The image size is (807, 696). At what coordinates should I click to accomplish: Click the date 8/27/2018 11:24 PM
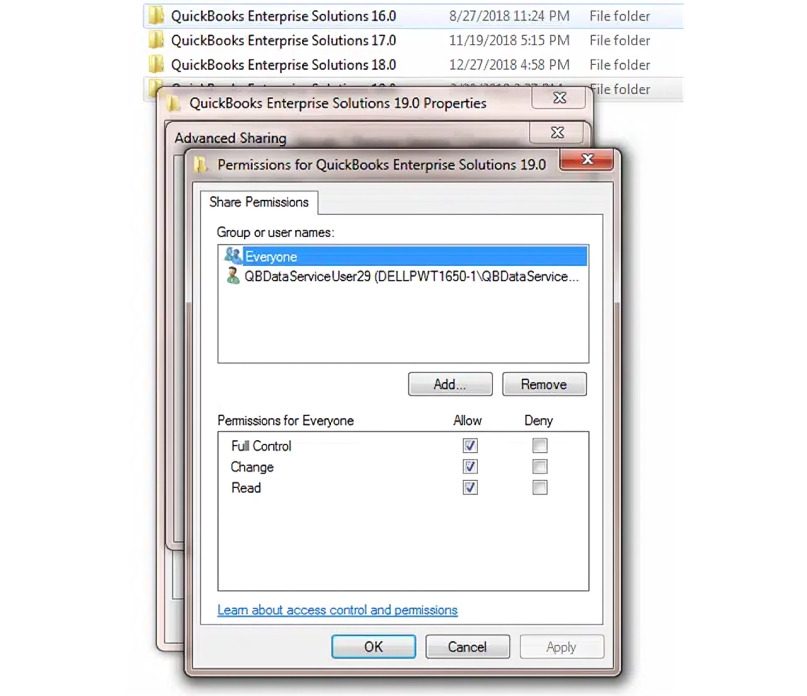(509, 16)
